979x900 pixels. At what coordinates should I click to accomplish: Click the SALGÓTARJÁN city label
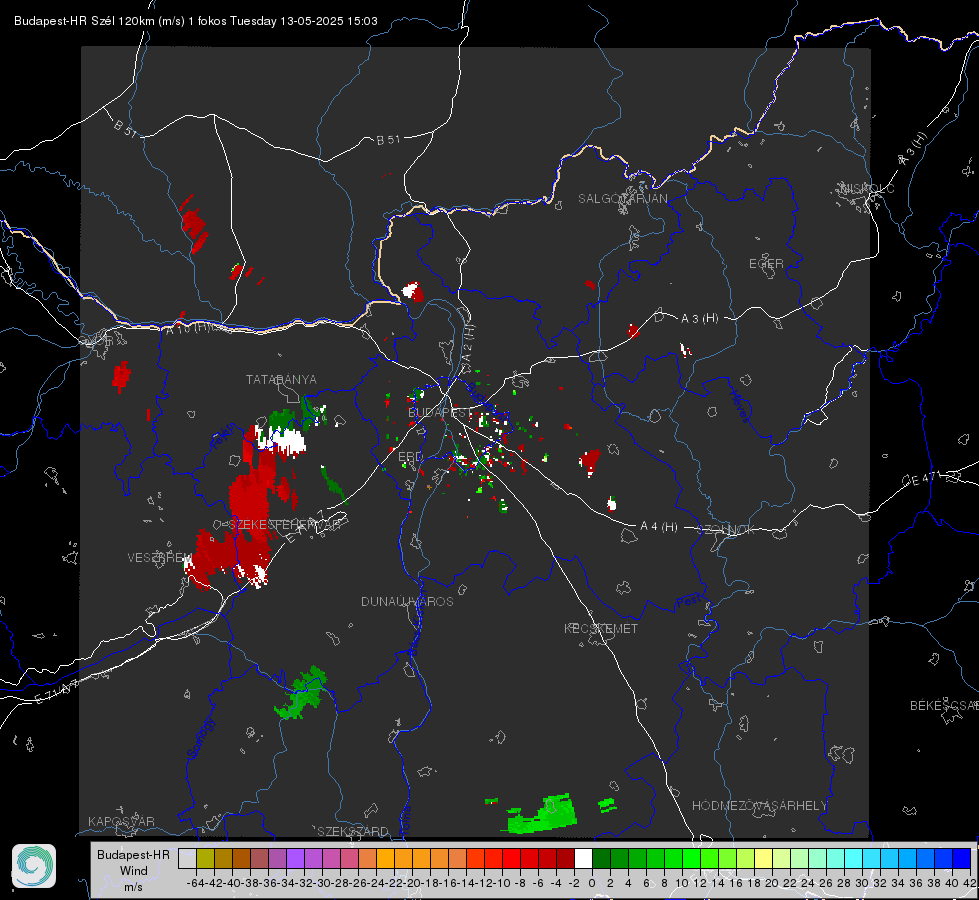[x=622, y=199]
